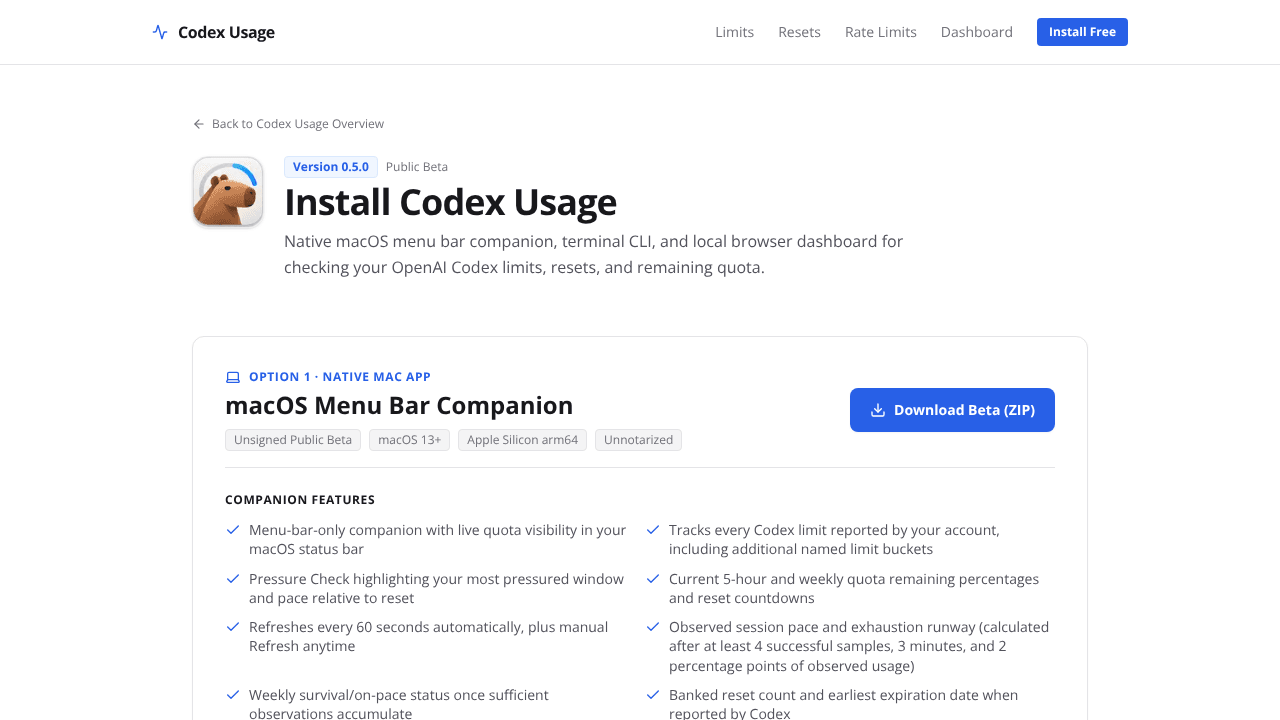Click the checkmark beside Observed session pace
Image resolution: width=1280 pixels, height=720 pixels.
(653, 627)
